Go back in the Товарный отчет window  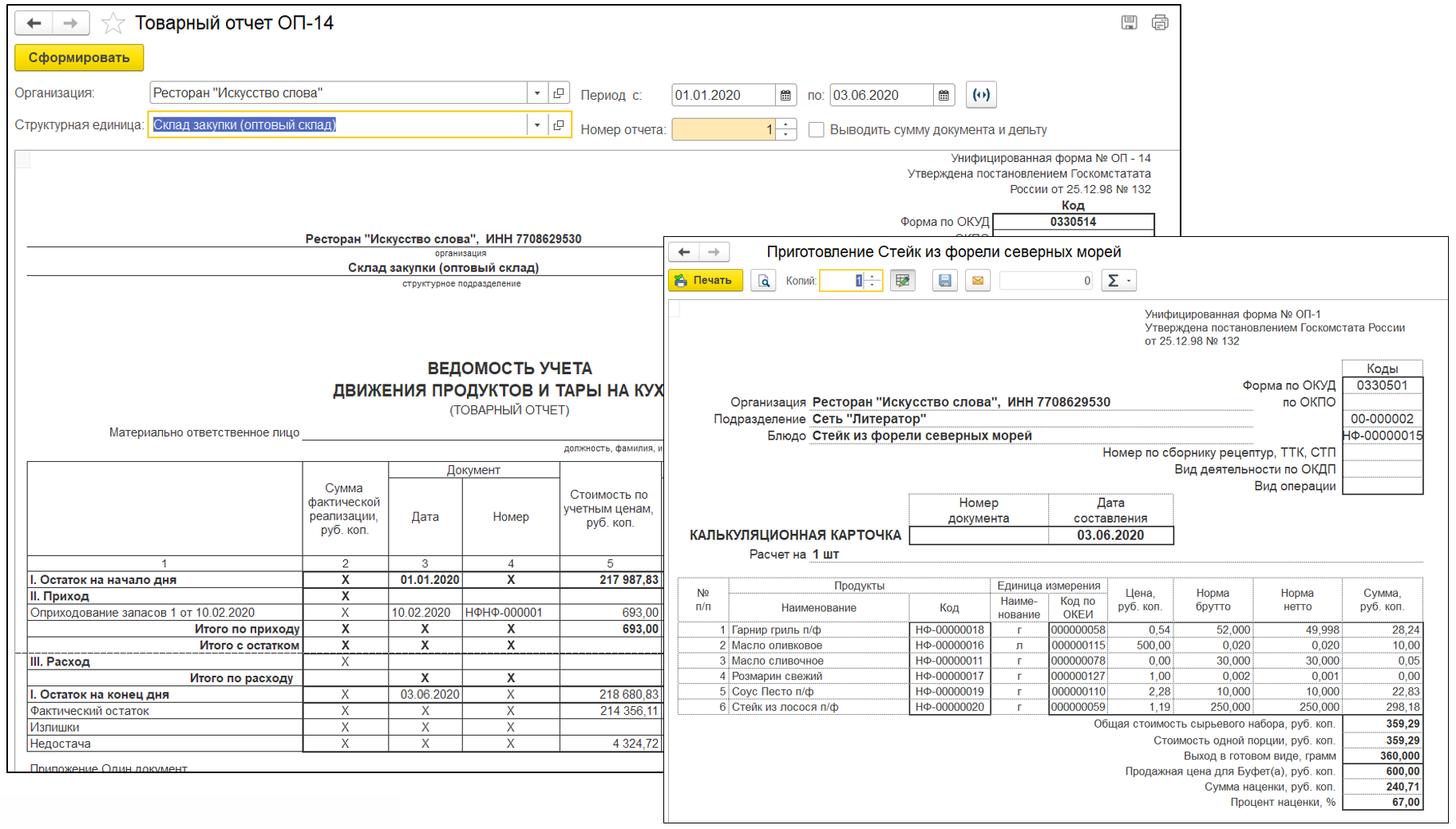coord(34,23)
